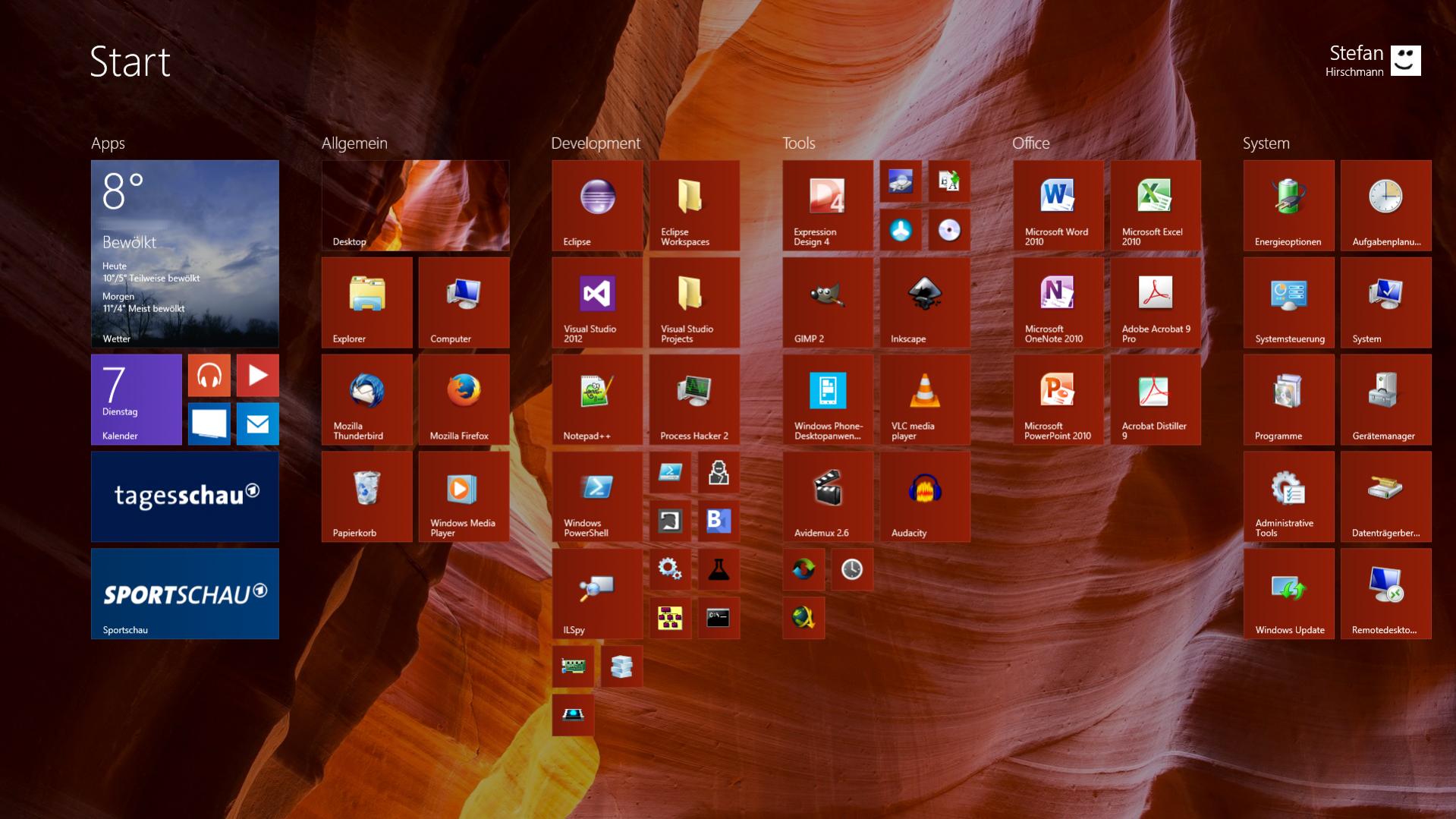The image size is (1456, 819).
Task: Open Avidemux 2.6
Action: click(828, 496)
